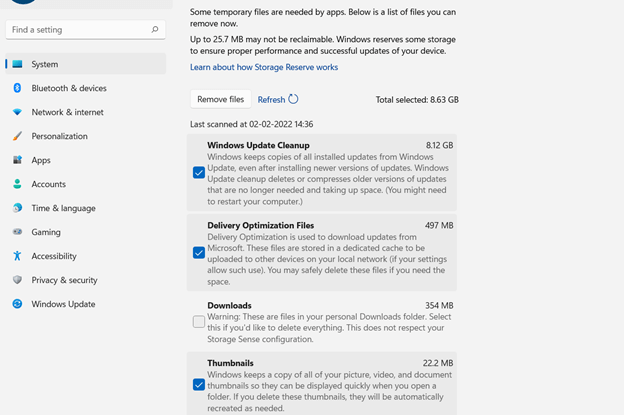The image size is (624, 415).
Task: Click the System monitor icon in sidebar
Action: 17,64
